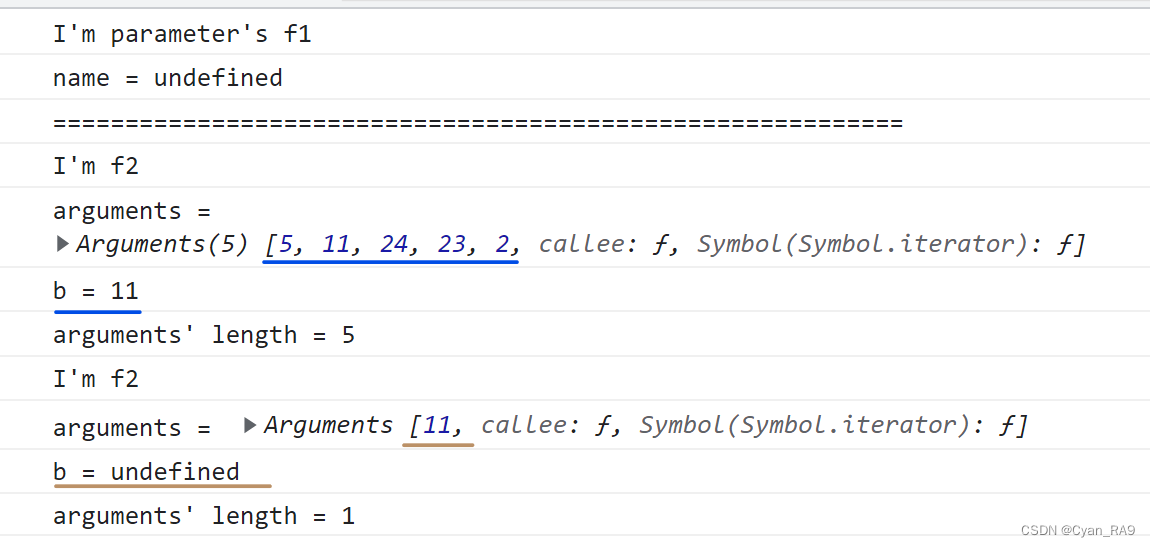Expand the single-item Arguments object triangle

tap(251, 426)
